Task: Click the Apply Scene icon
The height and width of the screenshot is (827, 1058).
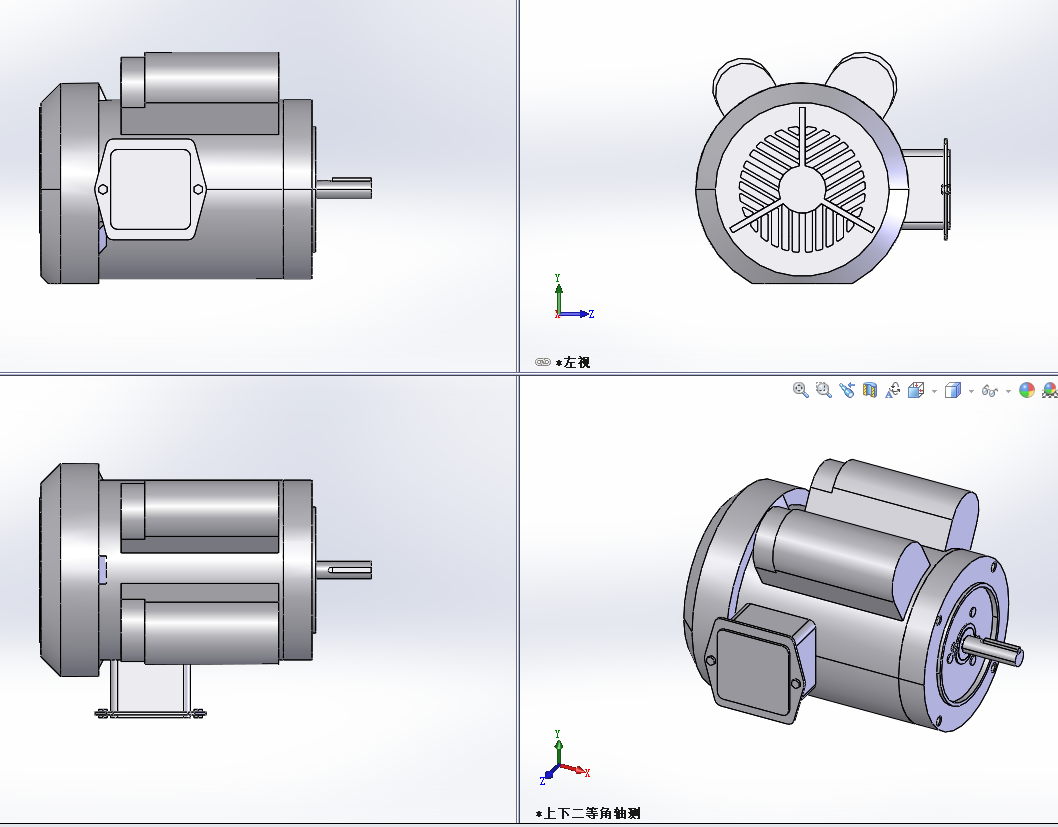Action: point(1049,390)
